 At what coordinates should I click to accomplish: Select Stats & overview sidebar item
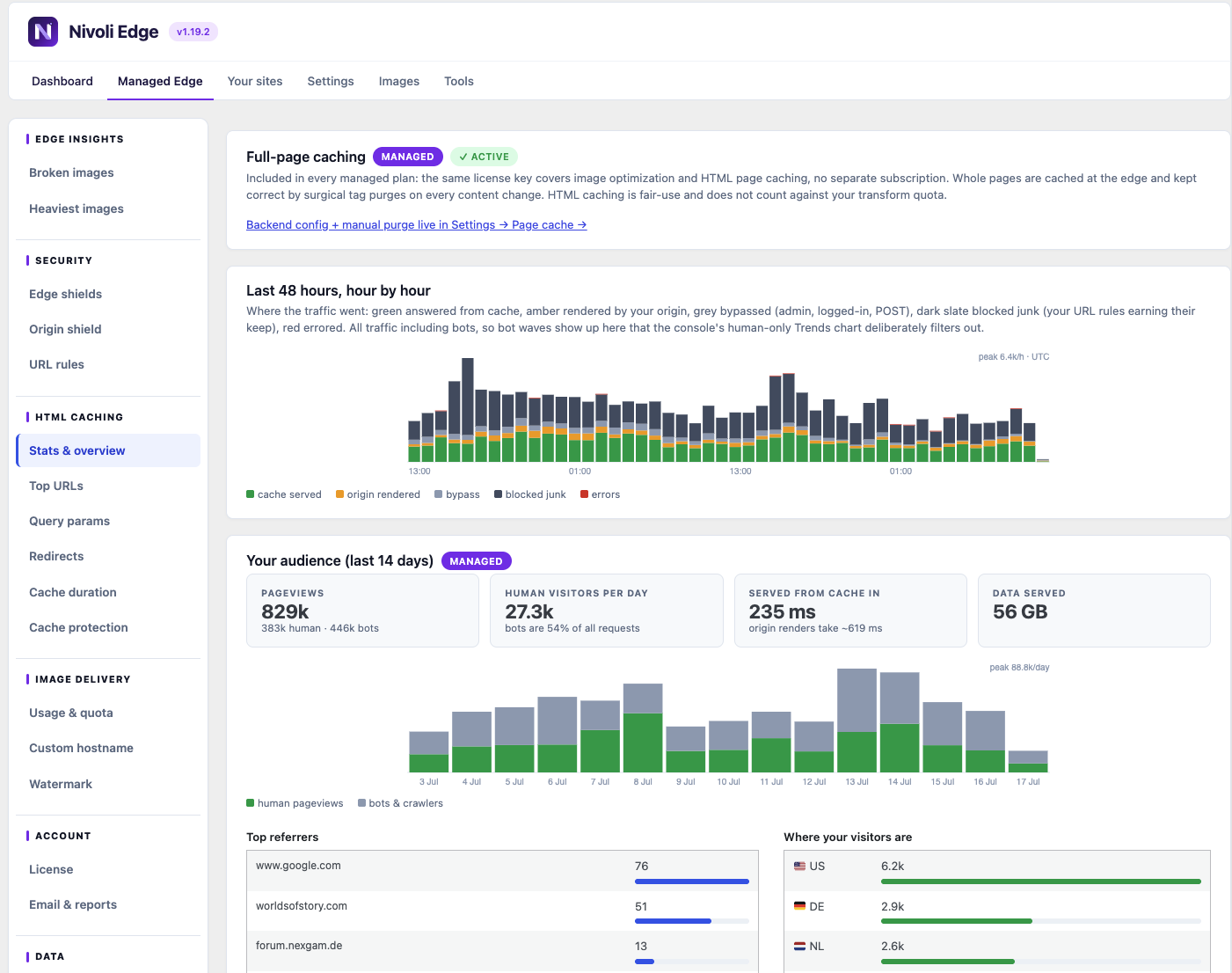tap(108, 450)
